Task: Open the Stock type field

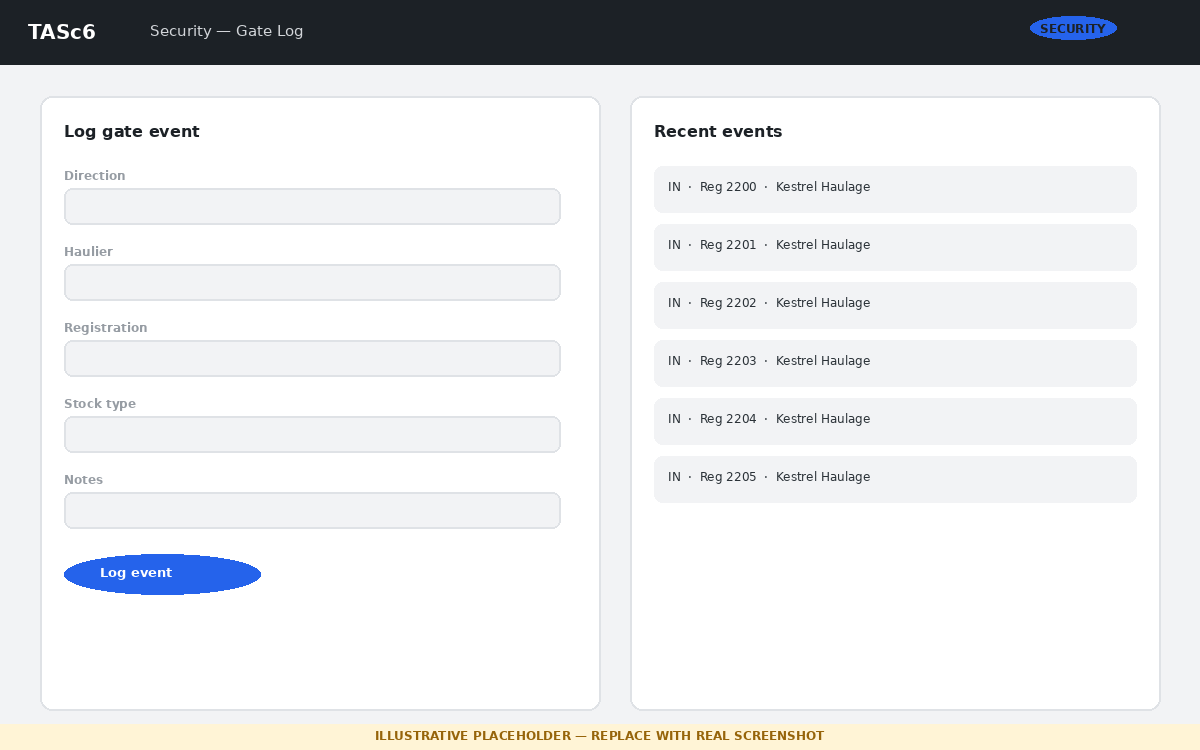Action: pyautogui.click(x=312, y=435)
